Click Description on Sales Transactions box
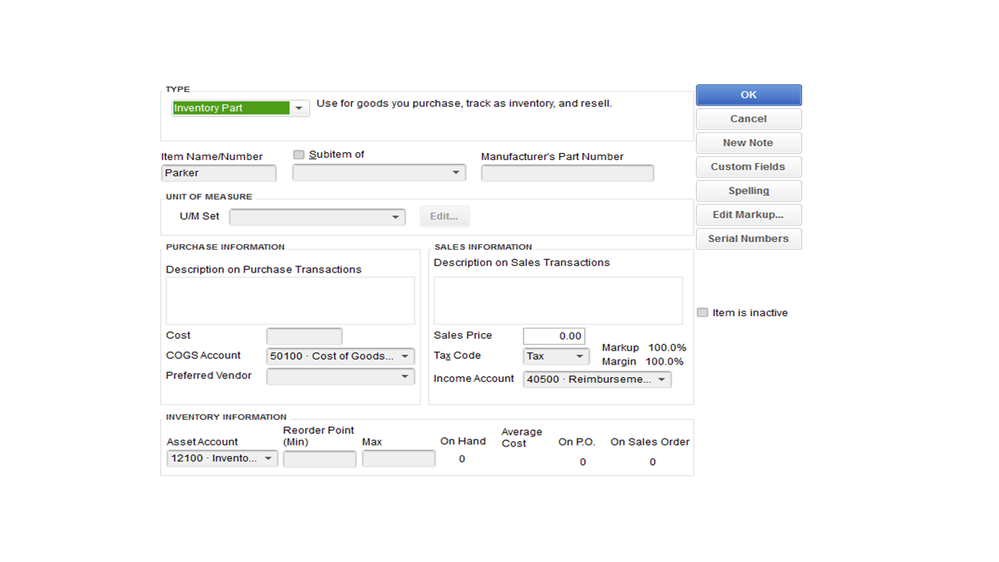 coord(558,301)
